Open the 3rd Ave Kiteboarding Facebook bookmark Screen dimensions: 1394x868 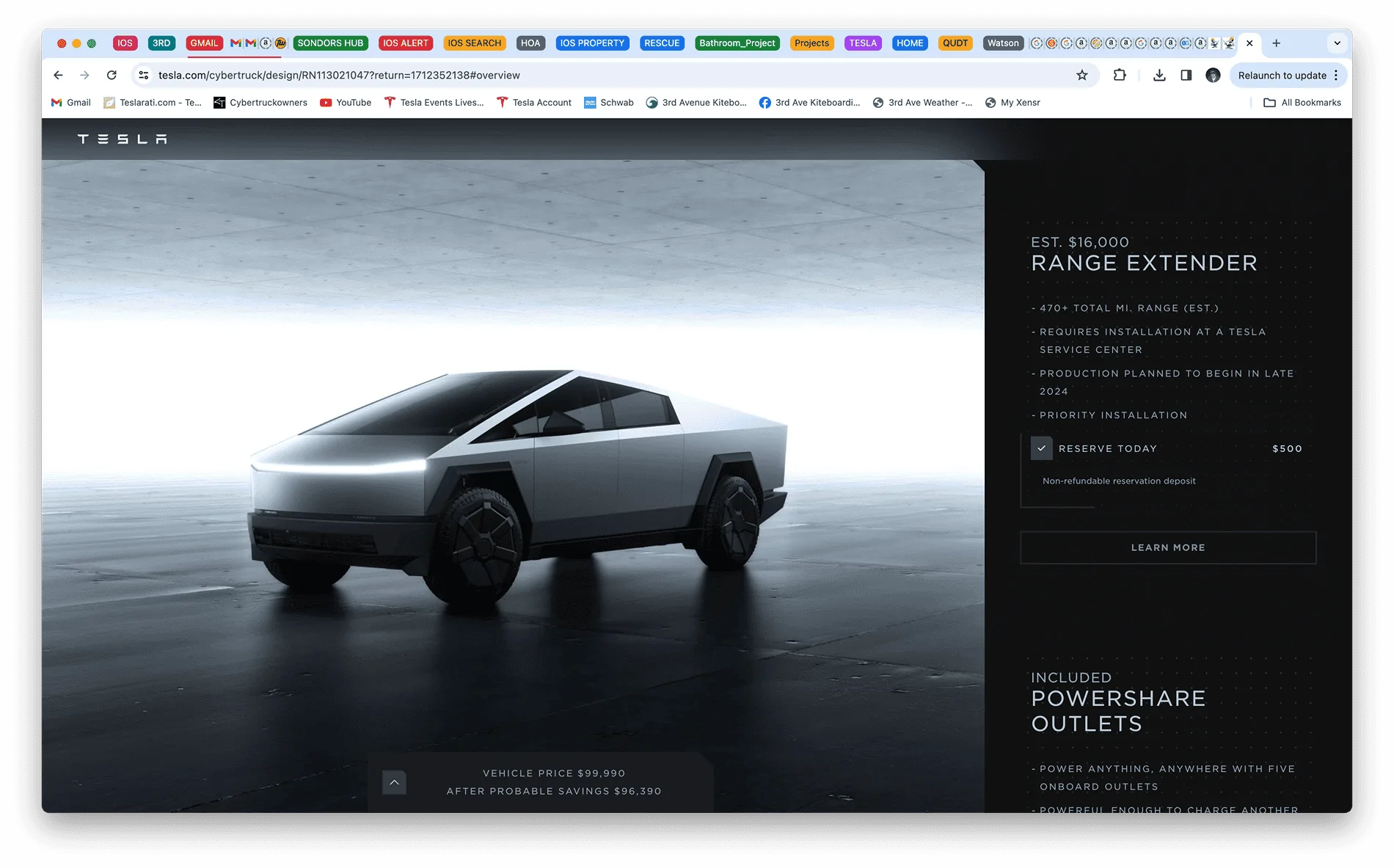point(809,103)
